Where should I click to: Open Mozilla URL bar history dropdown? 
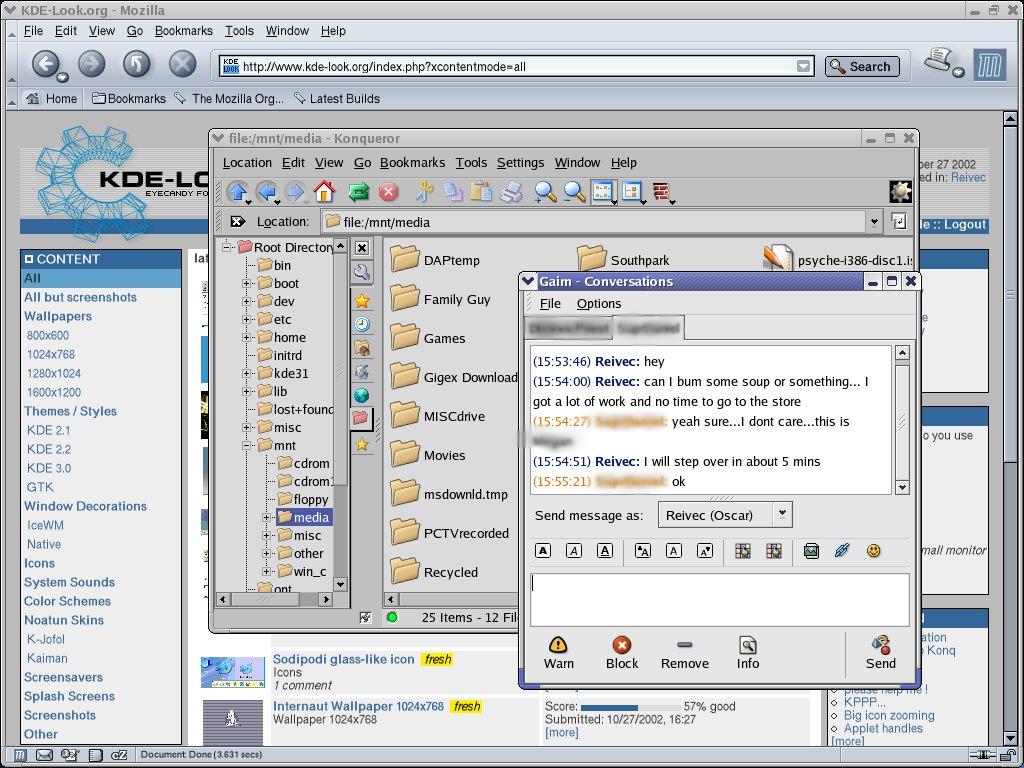tap(803, 66)
